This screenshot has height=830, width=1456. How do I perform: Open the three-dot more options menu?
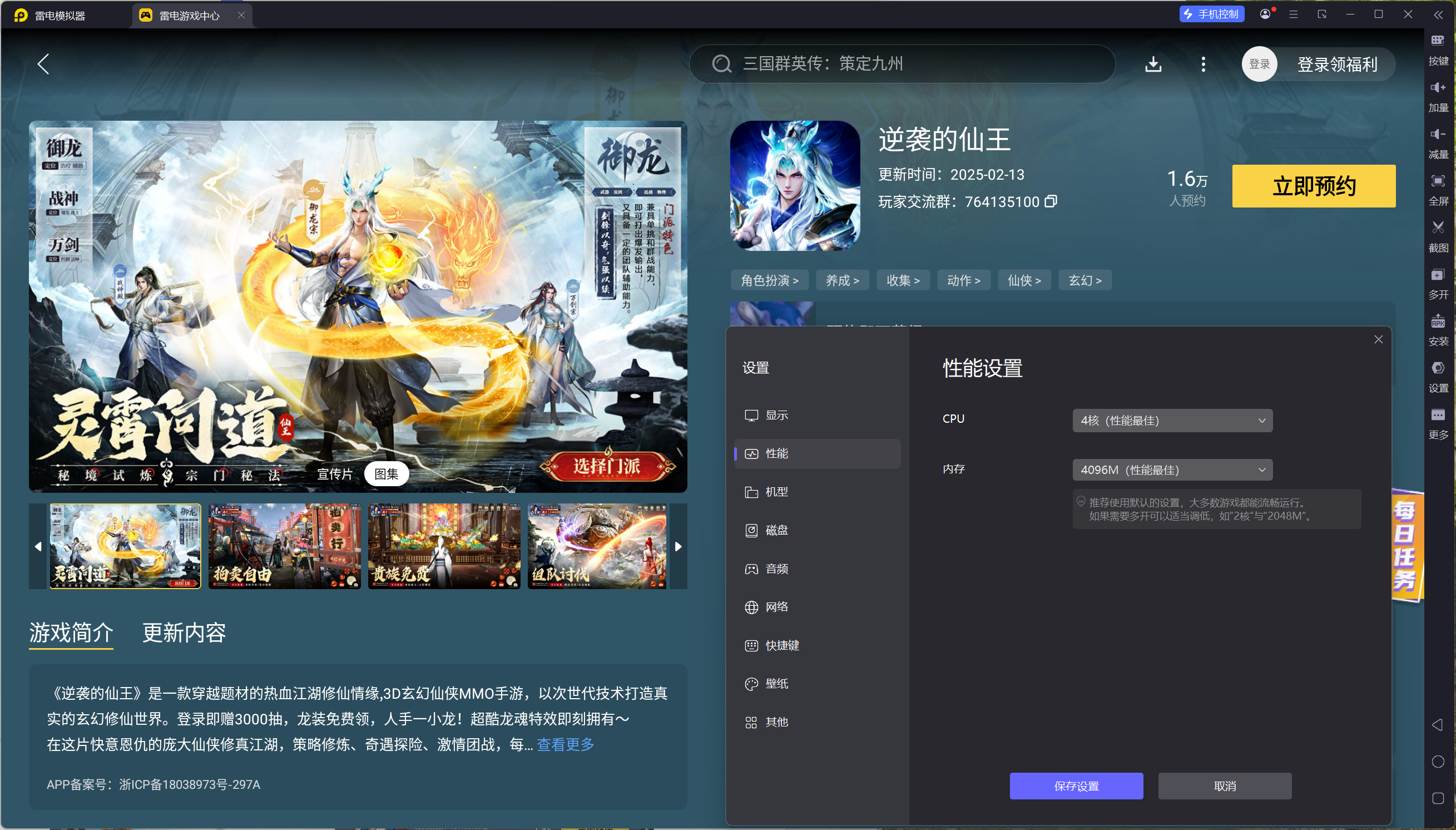(x=1203, y=64)
